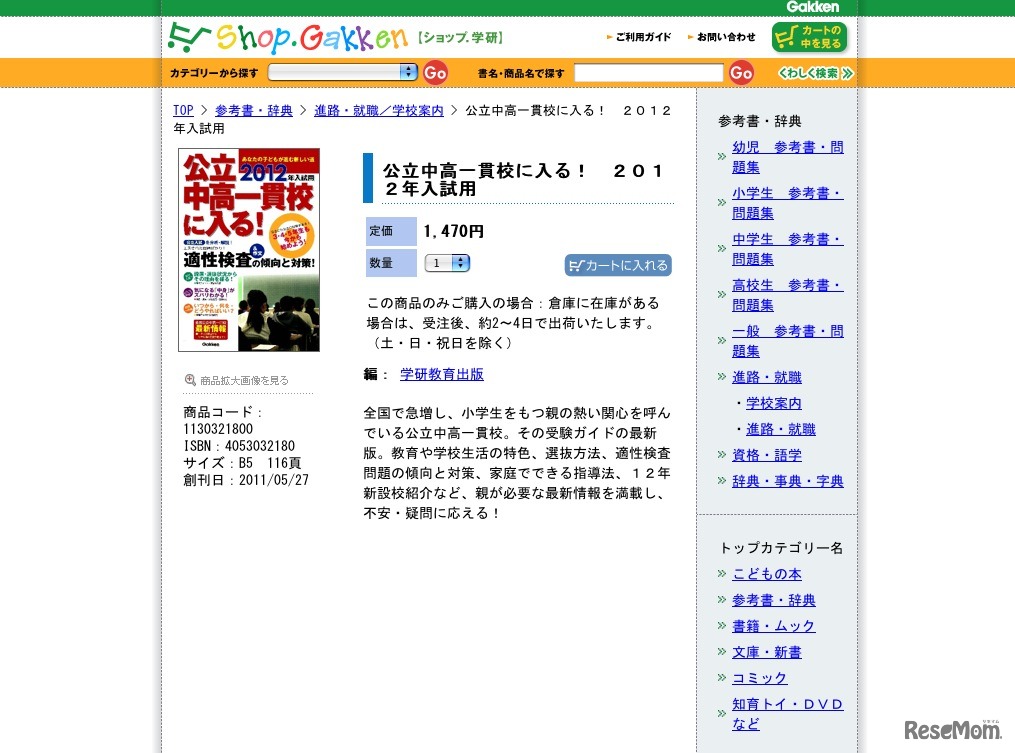Open the 学研教育出版 publisher link
The width and height of the screenshot is (1015, 753).
pyautogui.click(x=441, y=374)
